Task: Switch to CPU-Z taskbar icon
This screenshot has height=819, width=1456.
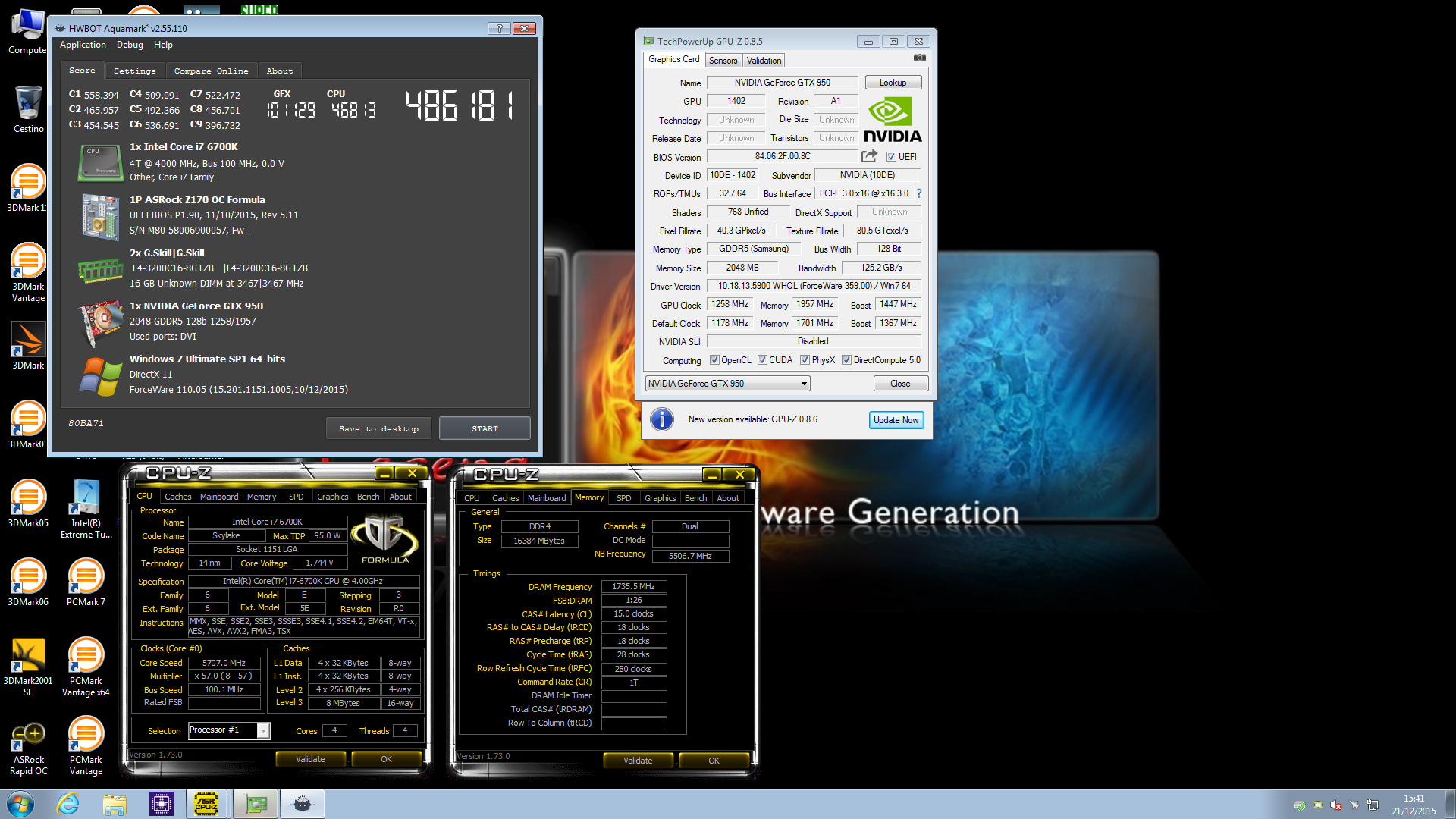Action: (x=162, y=804)
